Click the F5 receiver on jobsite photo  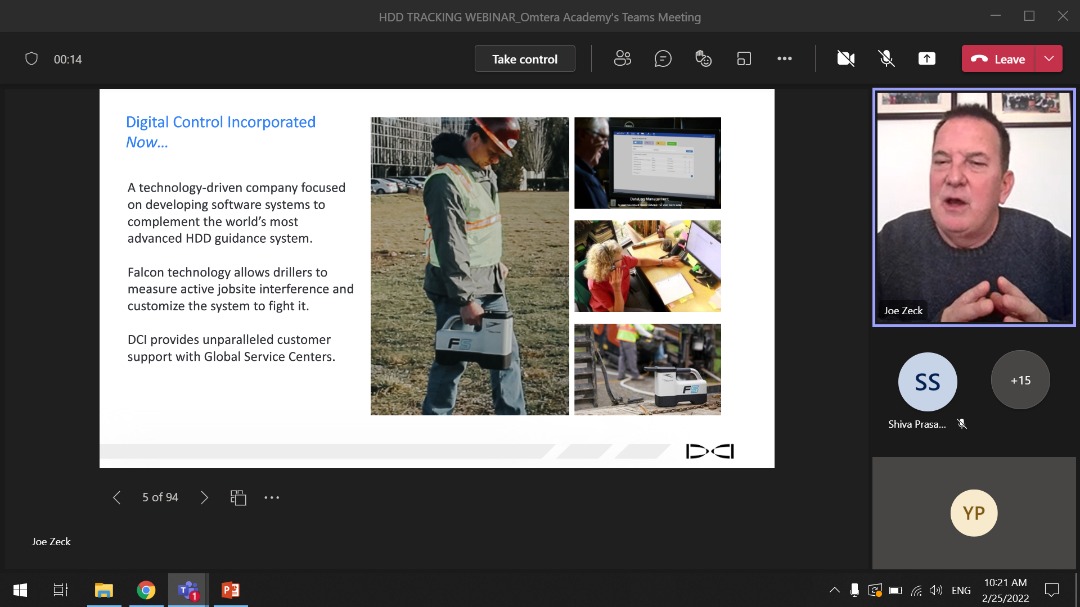tap(647, 369)
